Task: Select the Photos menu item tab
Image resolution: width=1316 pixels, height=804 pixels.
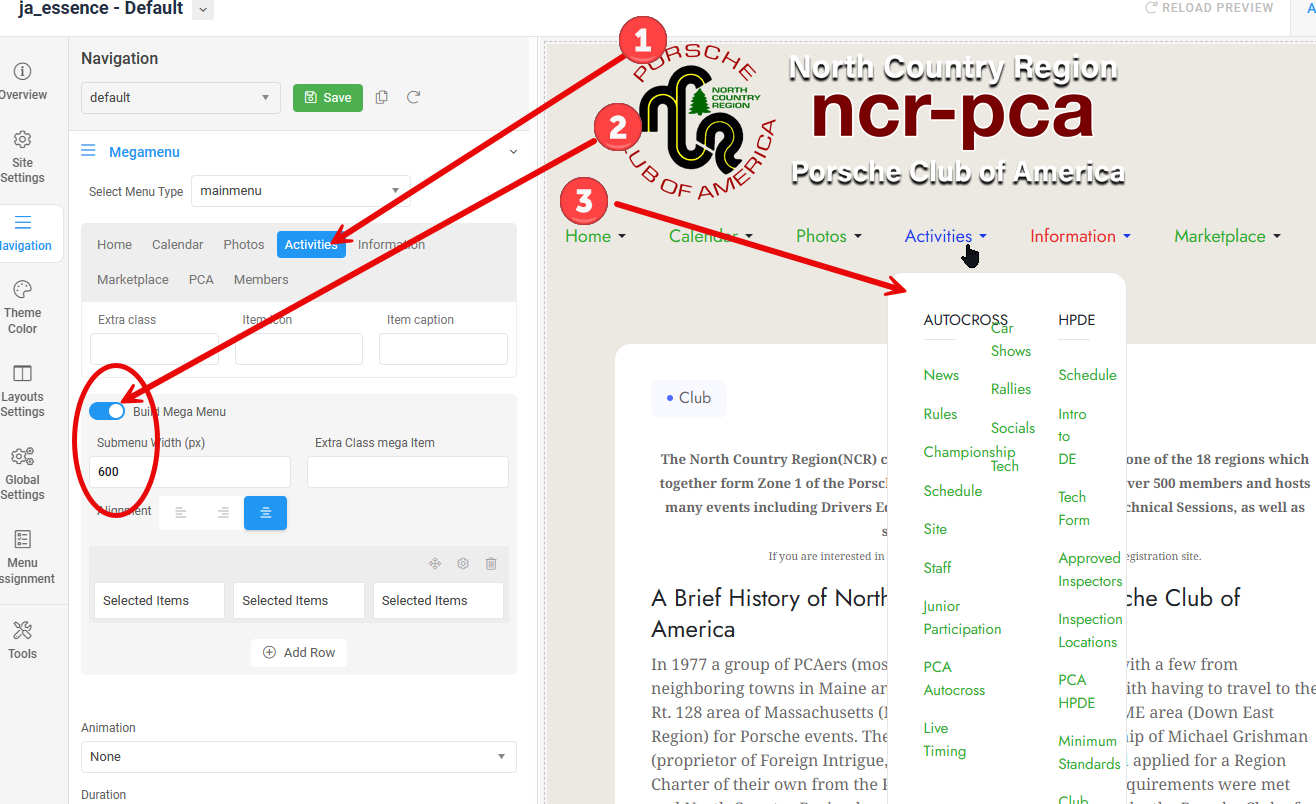Action: 244,244
